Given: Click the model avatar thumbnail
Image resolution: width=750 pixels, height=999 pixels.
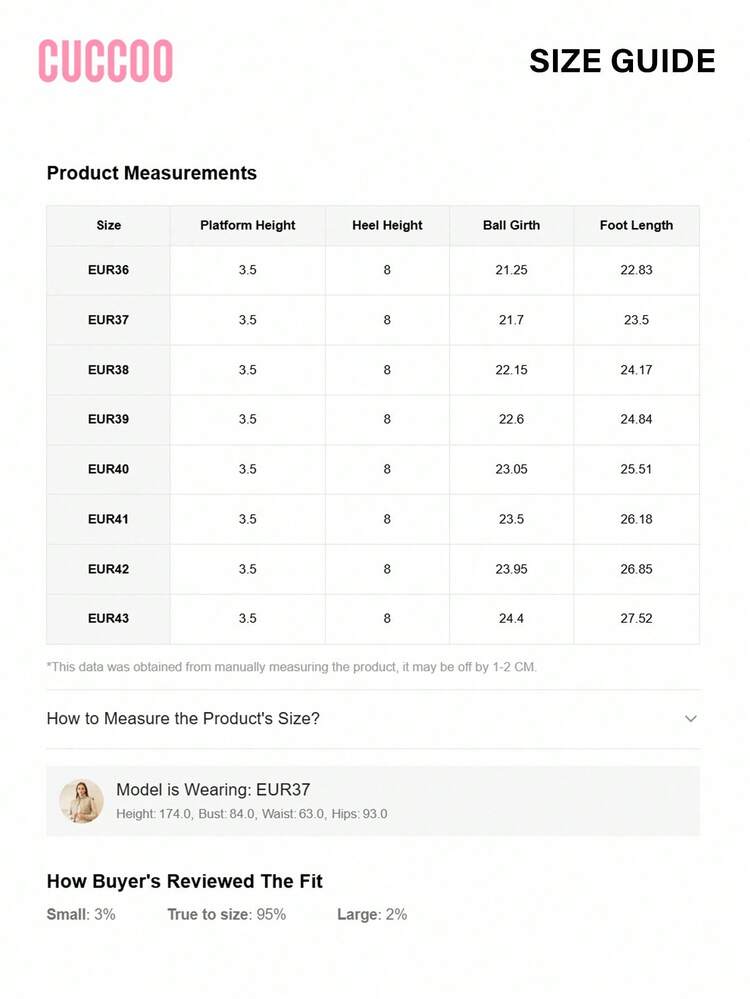Looking at the screenshot, I should pyautogui.click(x=81, y=801).
